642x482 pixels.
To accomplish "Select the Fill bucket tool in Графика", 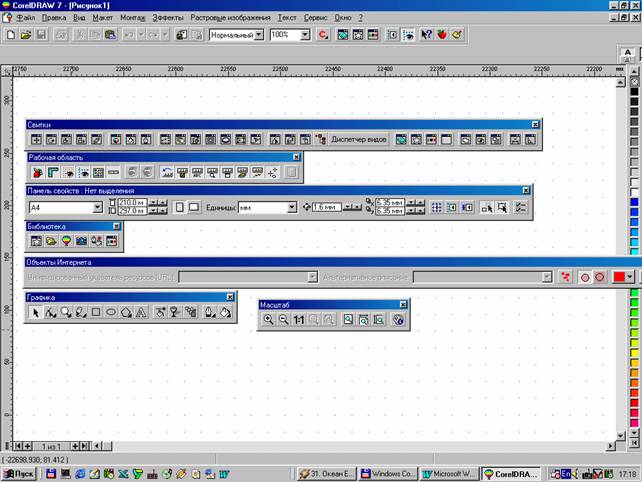I will (x=225, y=312).
